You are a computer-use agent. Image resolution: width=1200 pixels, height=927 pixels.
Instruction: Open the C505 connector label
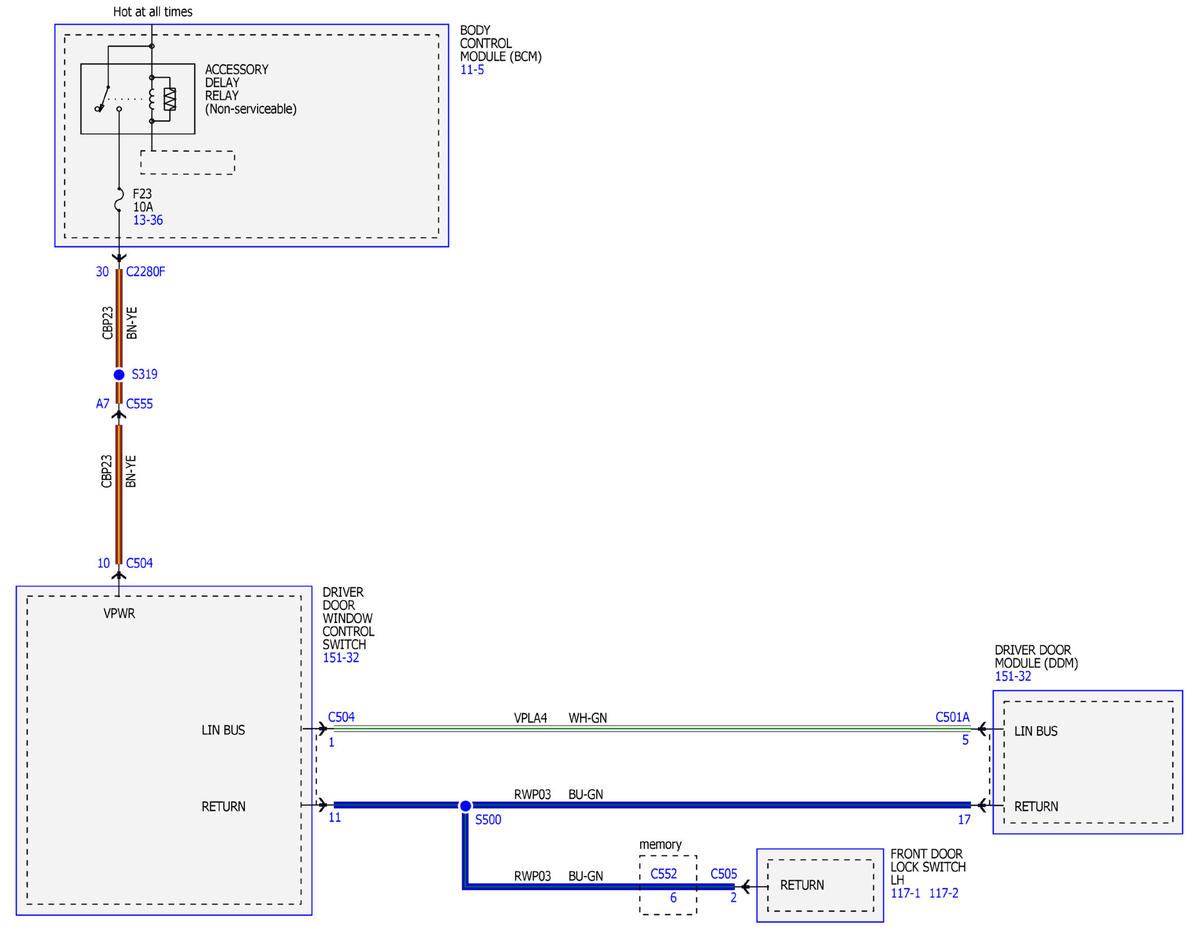pos(724,874)
